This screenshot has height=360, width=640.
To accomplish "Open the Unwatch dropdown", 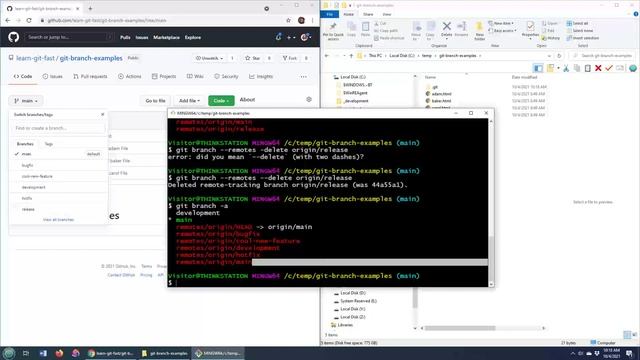I will pos(210,58).
